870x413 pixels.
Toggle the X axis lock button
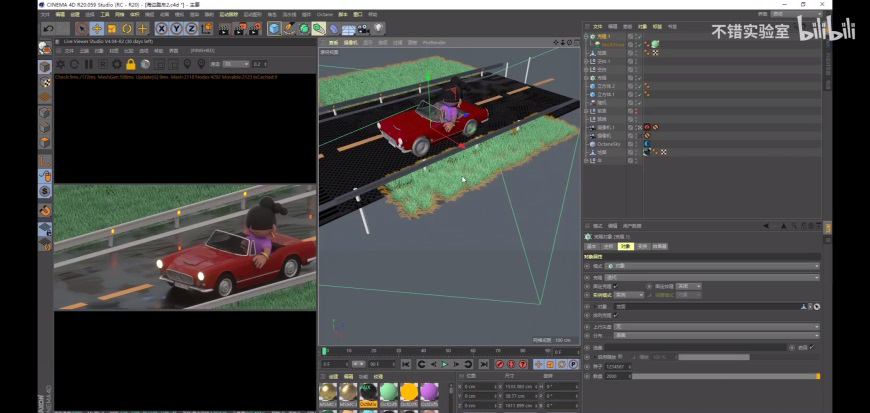161,28
